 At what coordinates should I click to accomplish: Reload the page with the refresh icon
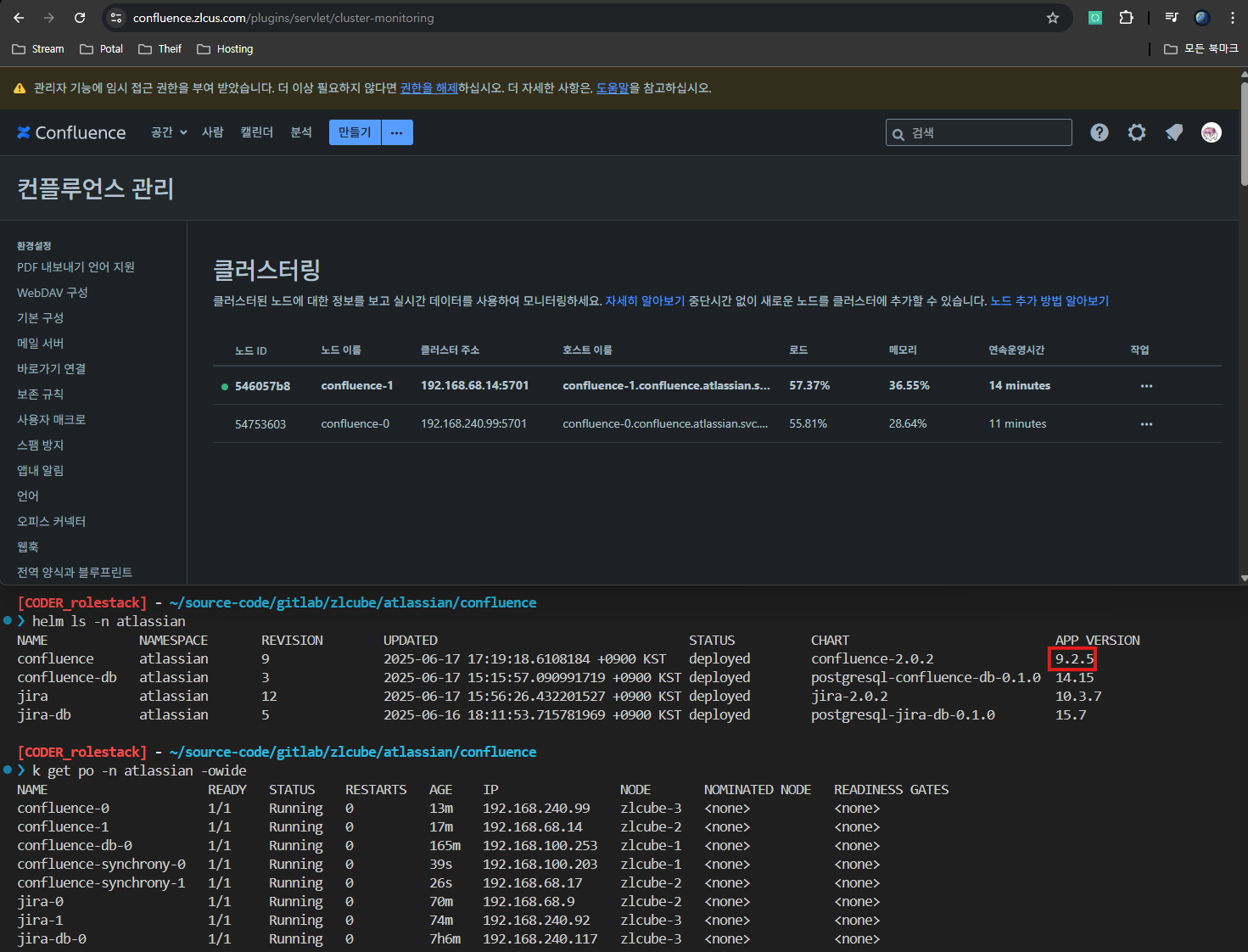coord(80,18)
